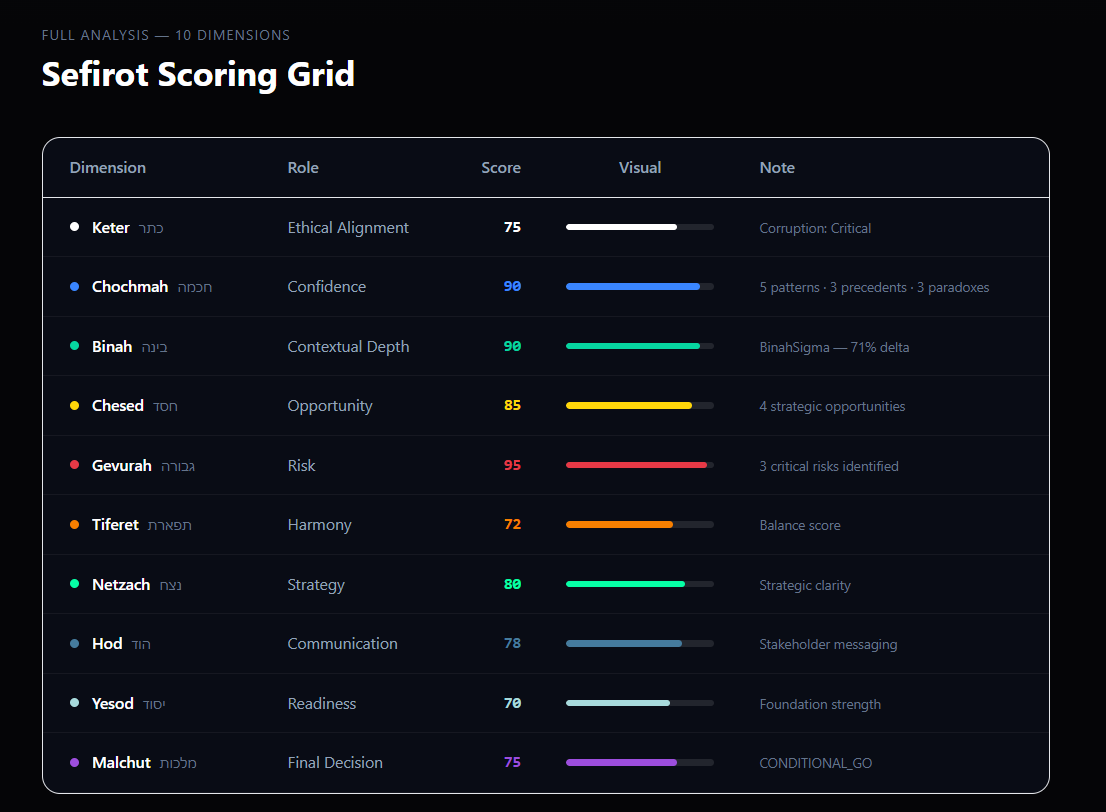Click the Ethical Alignment role text
Viewport: 1106px width, 812px height.
click(348, 228)
